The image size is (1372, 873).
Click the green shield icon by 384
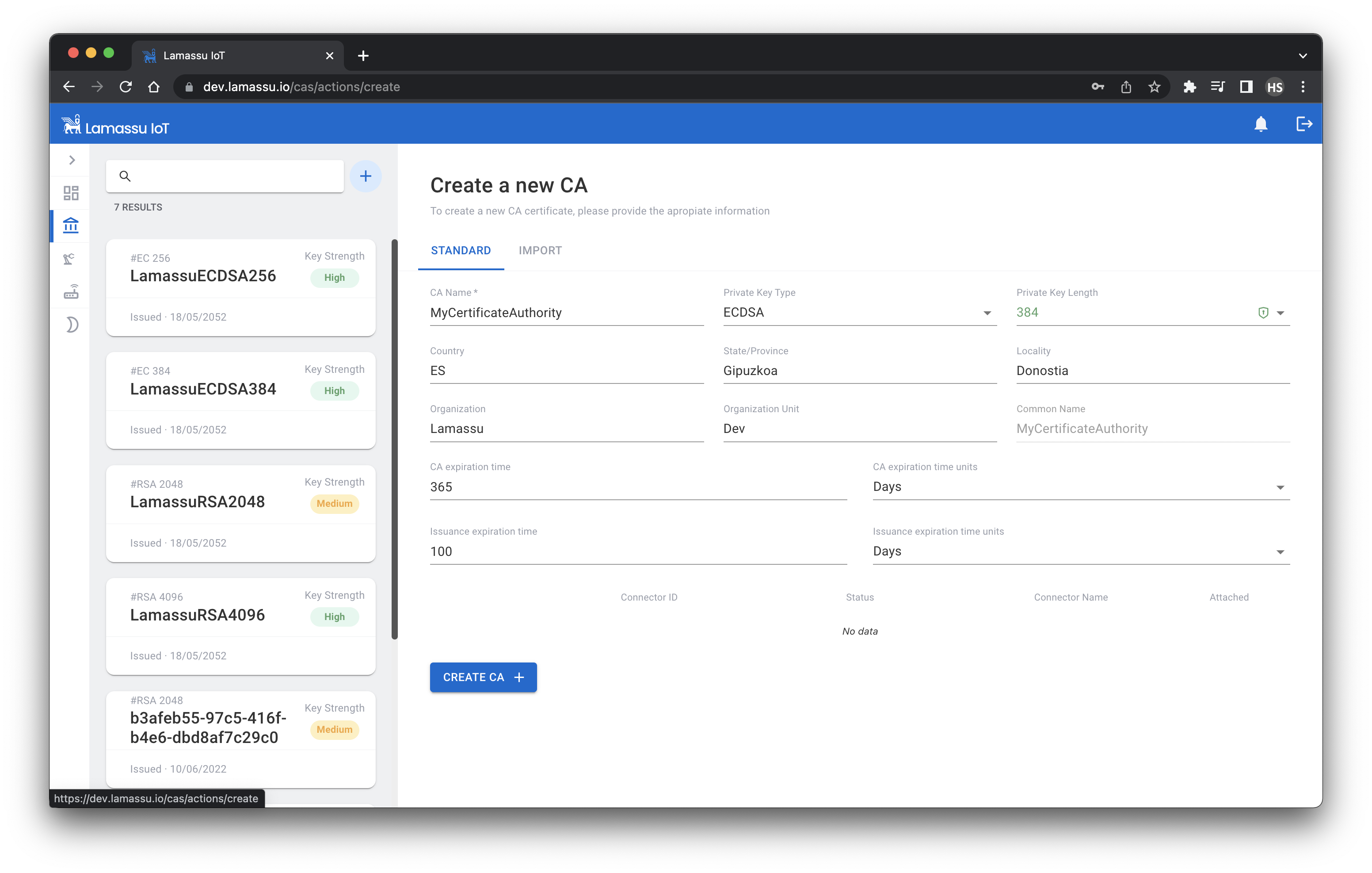click(x=1263, y=313)
